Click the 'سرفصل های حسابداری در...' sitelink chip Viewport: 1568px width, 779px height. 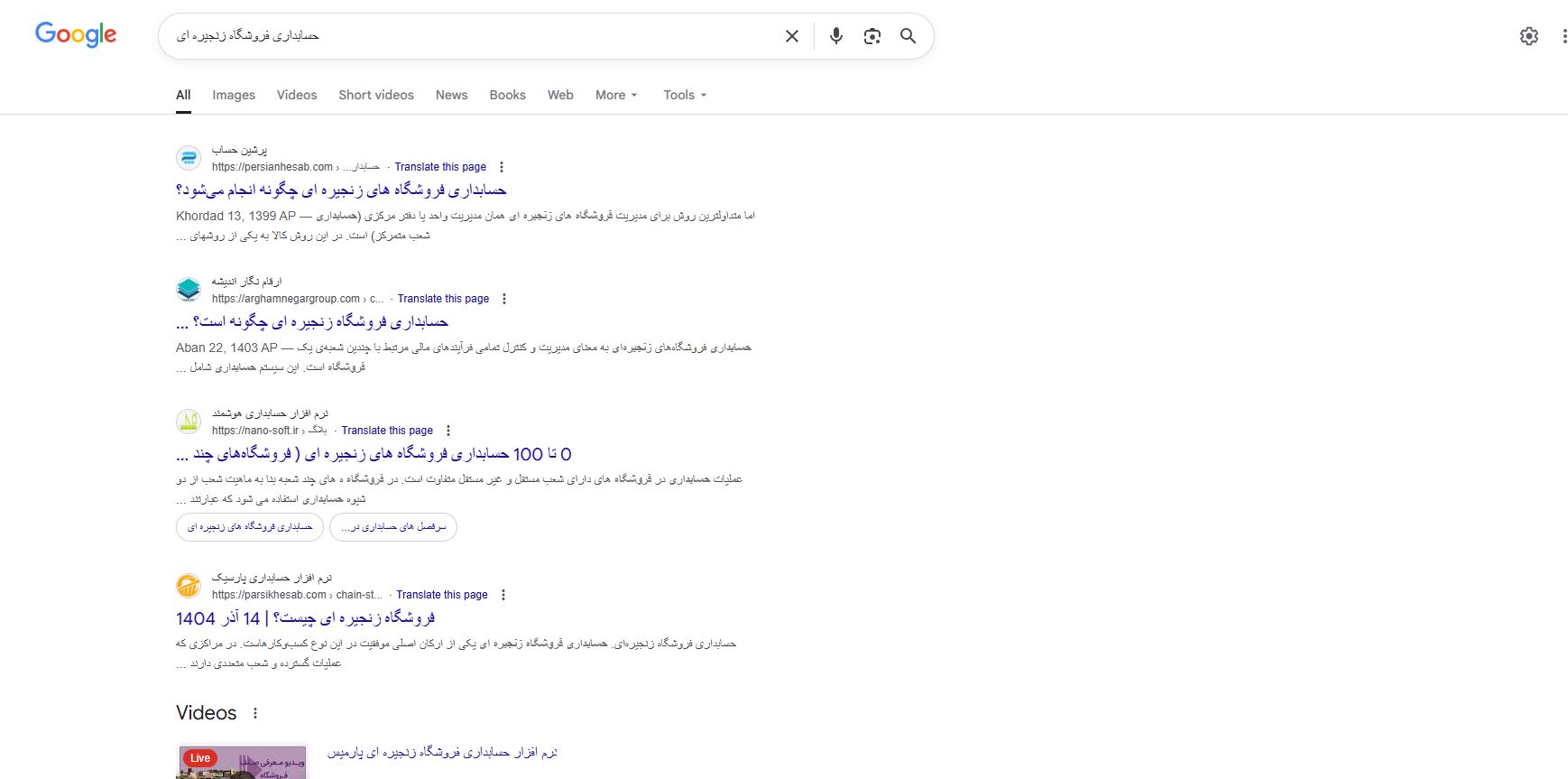[x=393, y=527]
